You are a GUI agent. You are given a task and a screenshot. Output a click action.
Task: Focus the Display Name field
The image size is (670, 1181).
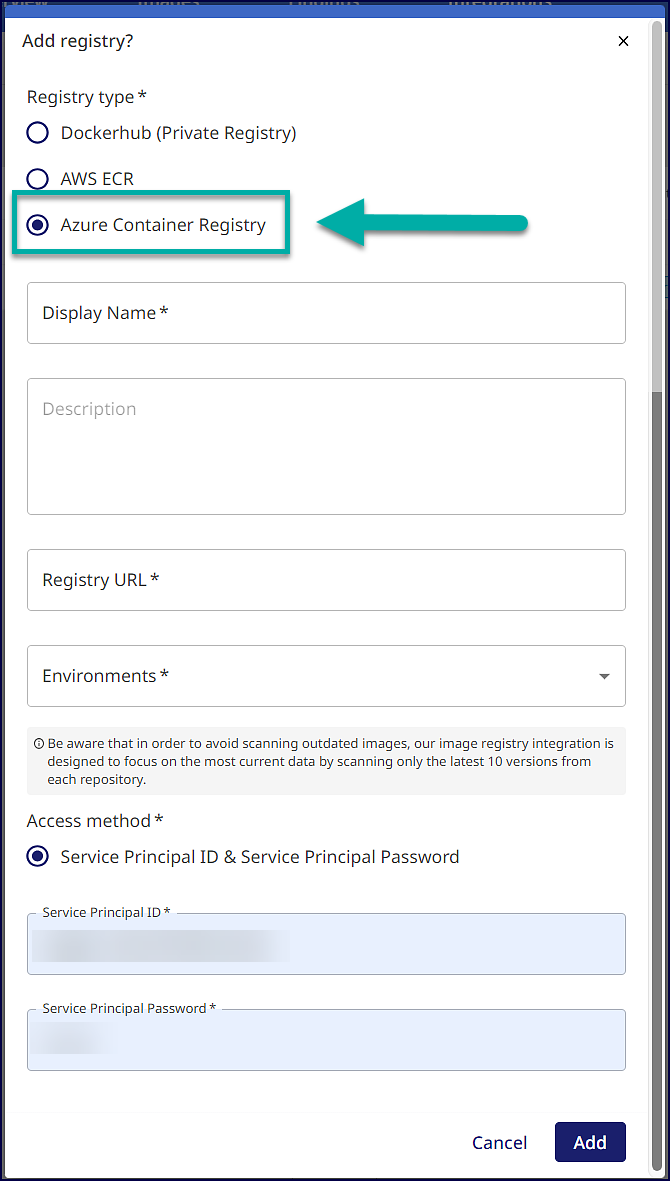click(x=326, y=313)
